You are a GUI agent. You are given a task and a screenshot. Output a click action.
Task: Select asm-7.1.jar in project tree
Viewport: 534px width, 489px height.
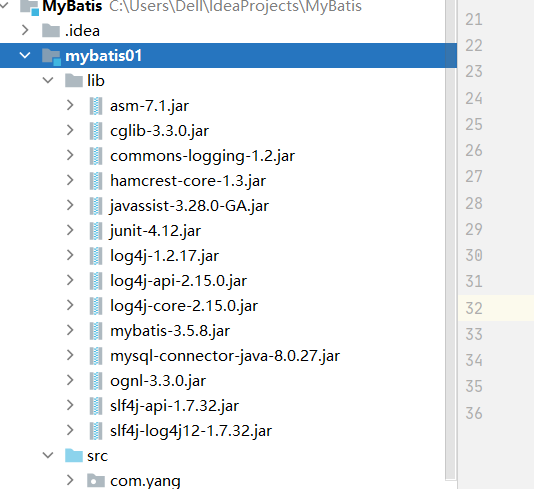click(x=149, y=106)
